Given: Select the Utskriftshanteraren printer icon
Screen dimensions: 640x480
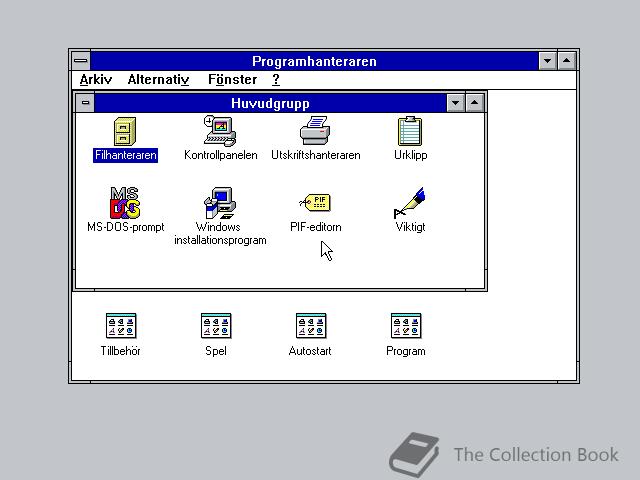Looking at the screenshot, I should point(315,131).
